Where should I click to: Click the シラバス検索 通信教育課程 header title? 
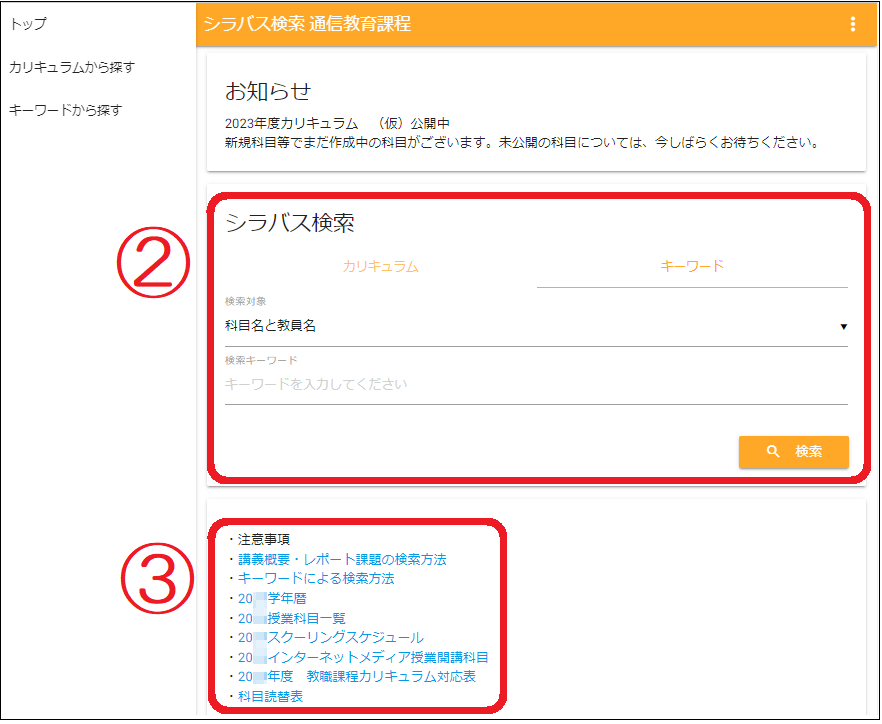[307, 24]
